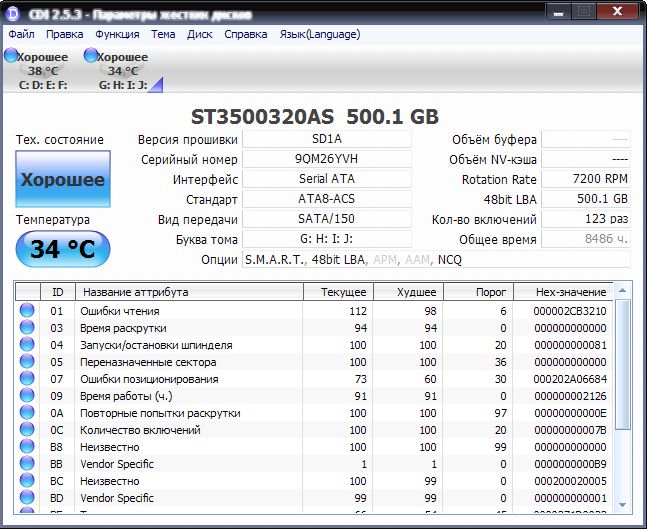Click the scroll down arrow of attribute list
Viewport: 647px width, 529px height.
[x=622, y=505]
